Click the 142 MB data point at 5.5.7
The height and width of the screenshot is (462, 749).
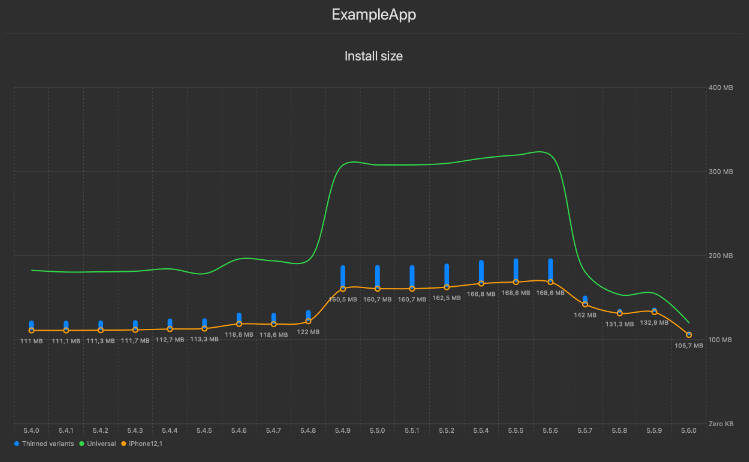[x=585, y=305]
